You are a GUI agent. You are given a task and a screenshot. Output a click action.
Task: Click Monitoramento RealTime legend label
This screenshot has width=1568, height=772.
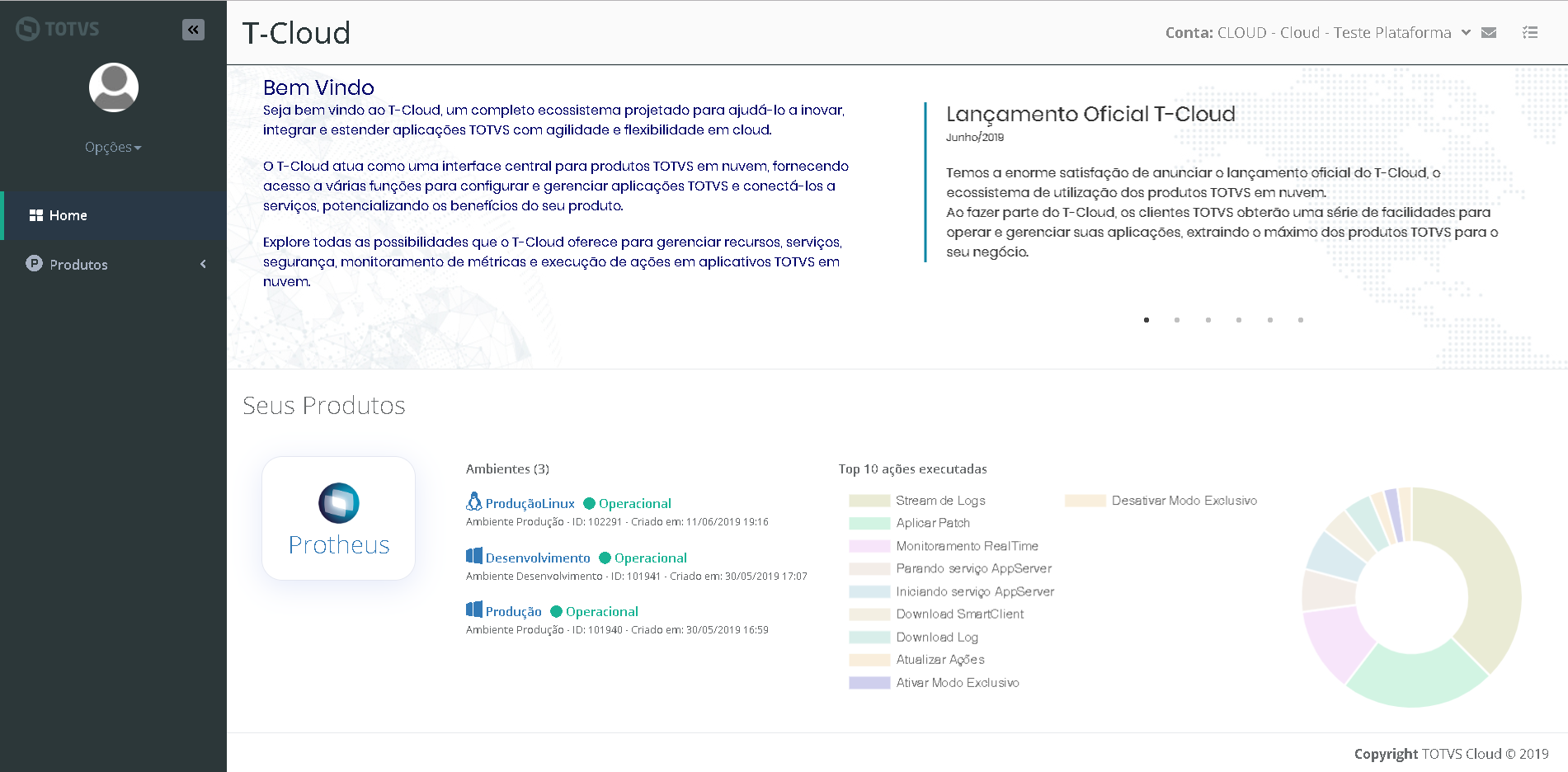(968, 546)
